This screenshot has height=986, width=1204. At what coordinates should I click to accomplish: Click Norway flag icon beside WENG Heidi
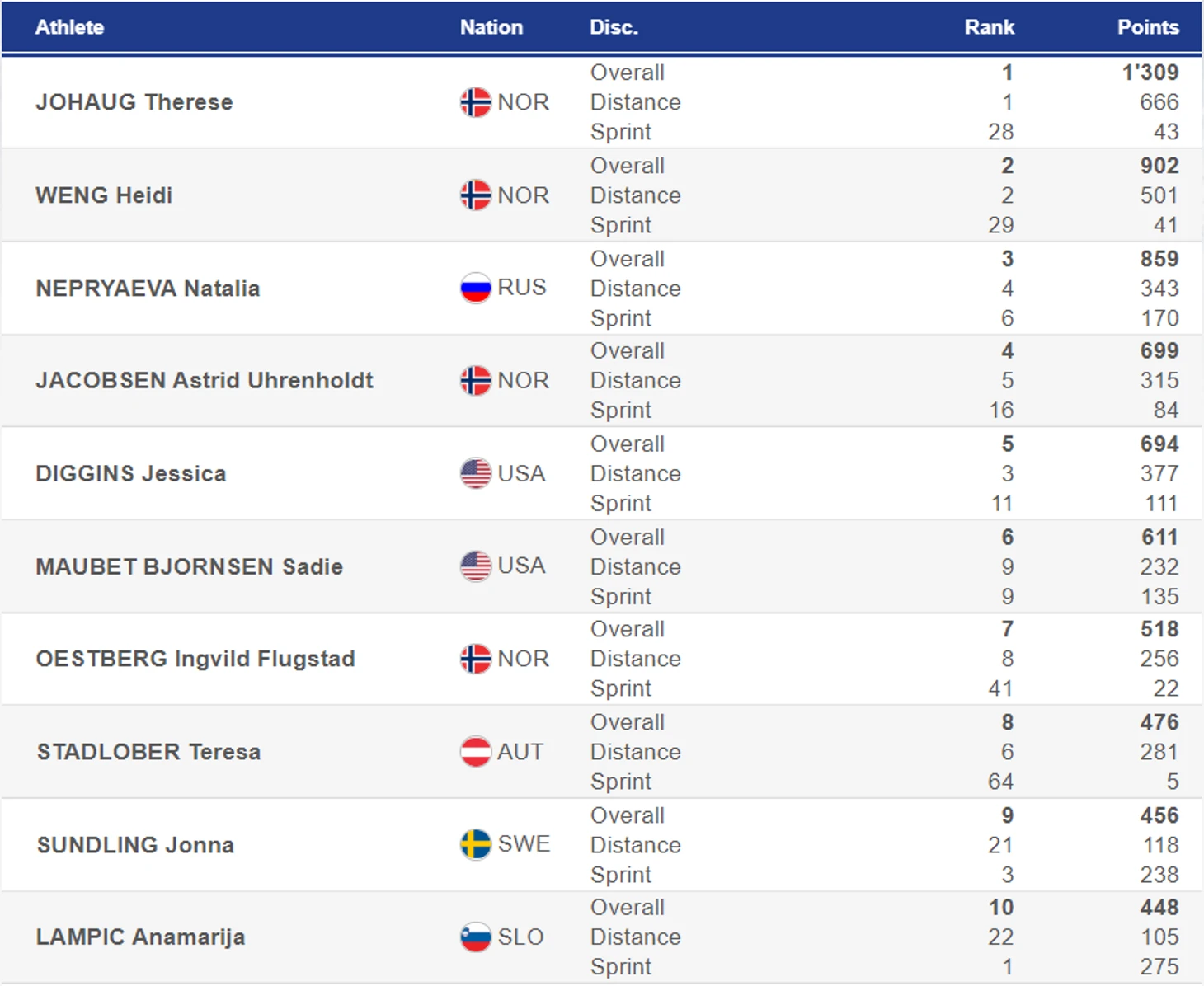click(475, 195)
